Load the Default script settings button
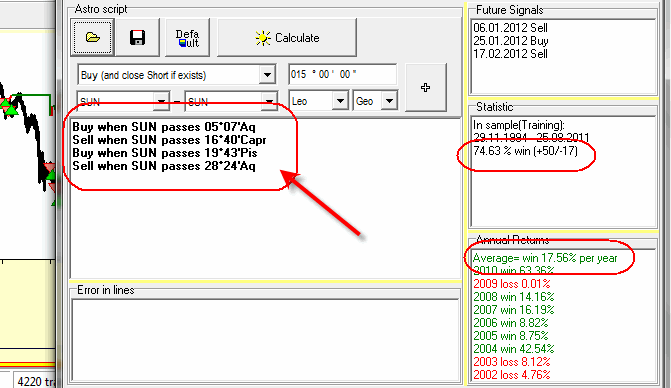 pos(187,38)
